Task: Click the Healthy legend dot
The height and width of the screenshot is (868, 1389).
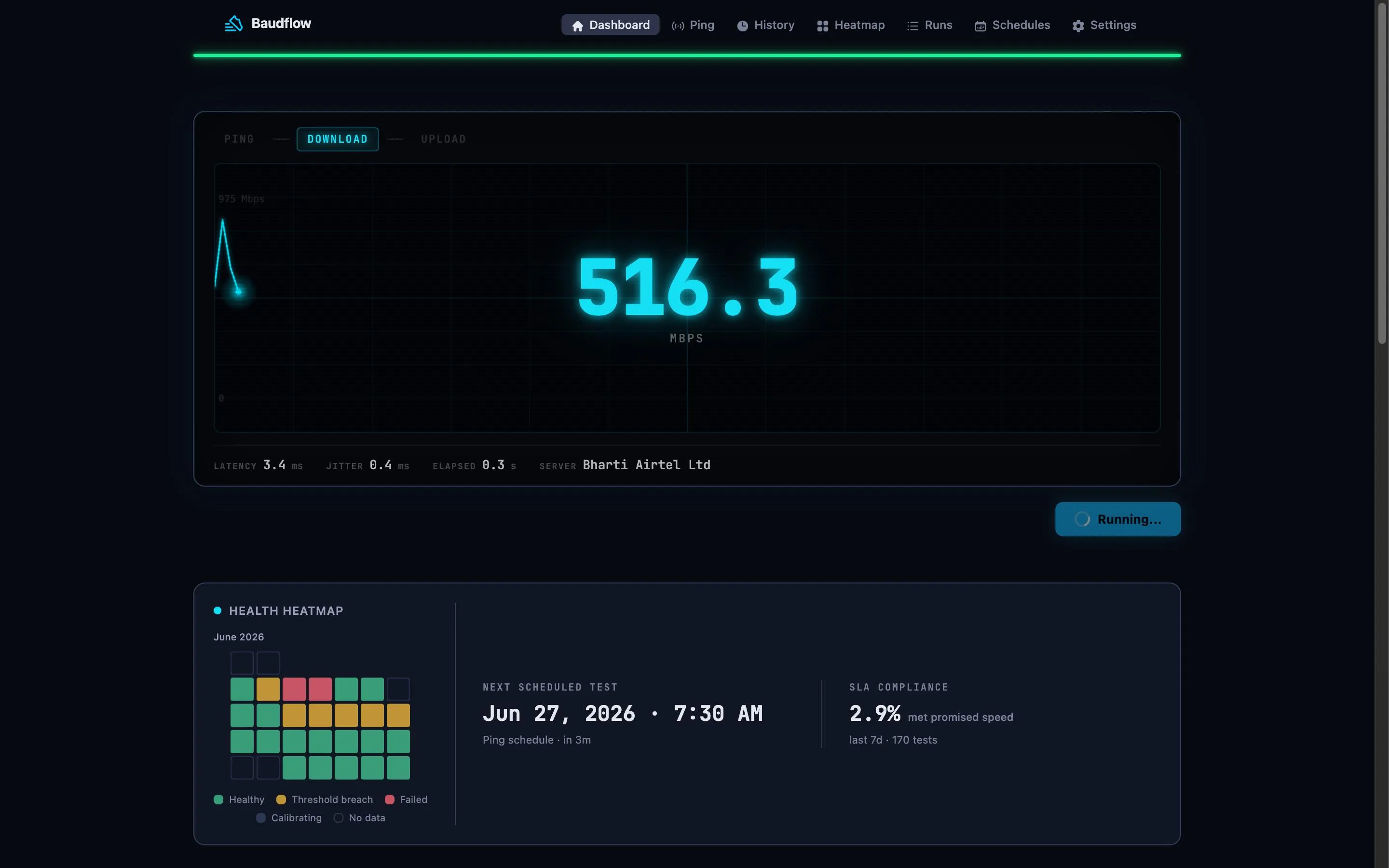Action: (218, 800)
